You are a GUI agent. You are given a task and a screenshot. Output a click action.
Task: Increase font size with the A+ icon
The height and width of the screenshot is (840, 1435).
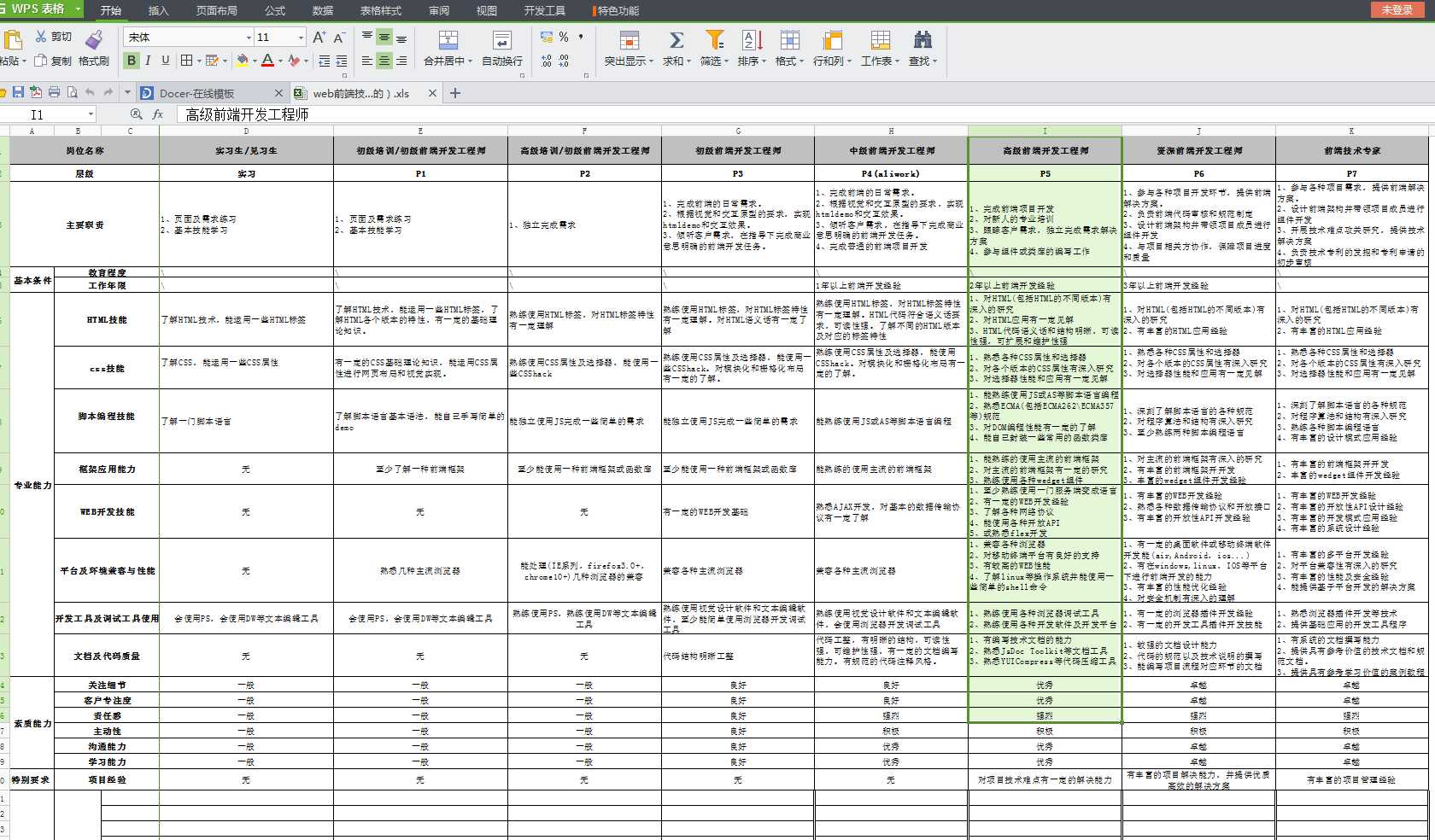click(x=319, y=38)
